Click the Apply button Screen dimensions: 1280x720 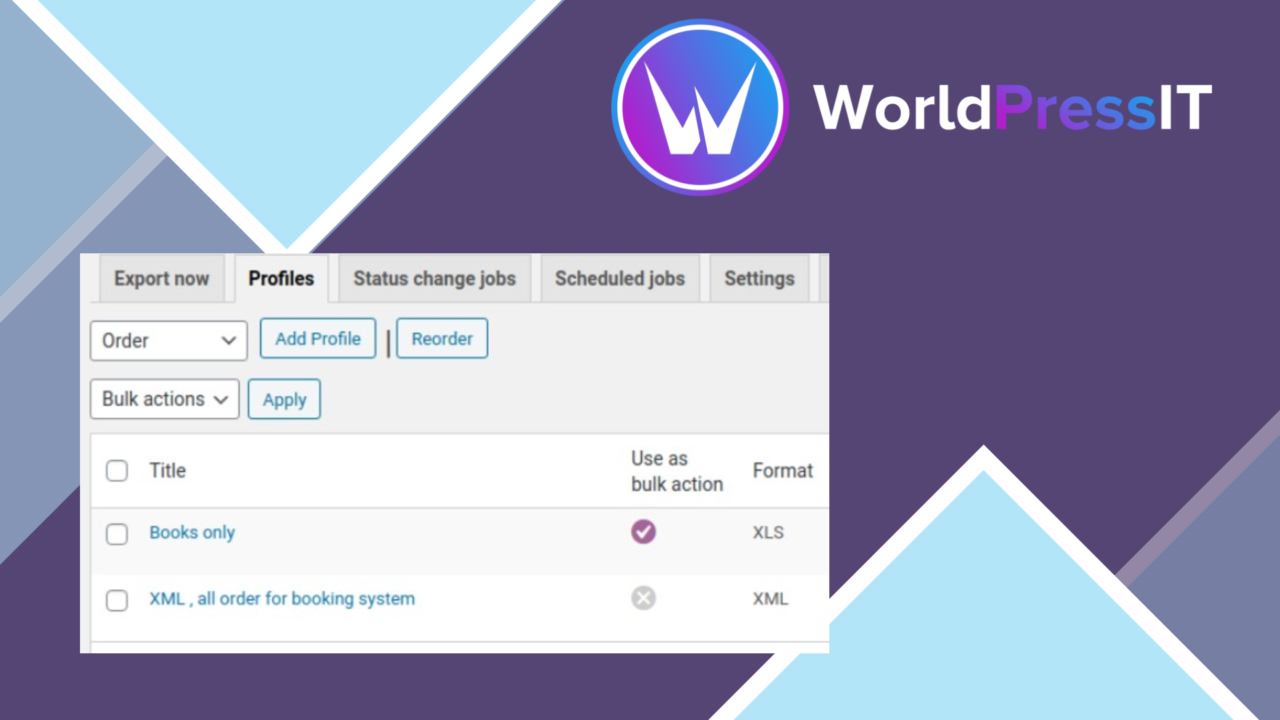tap(284, 399)
